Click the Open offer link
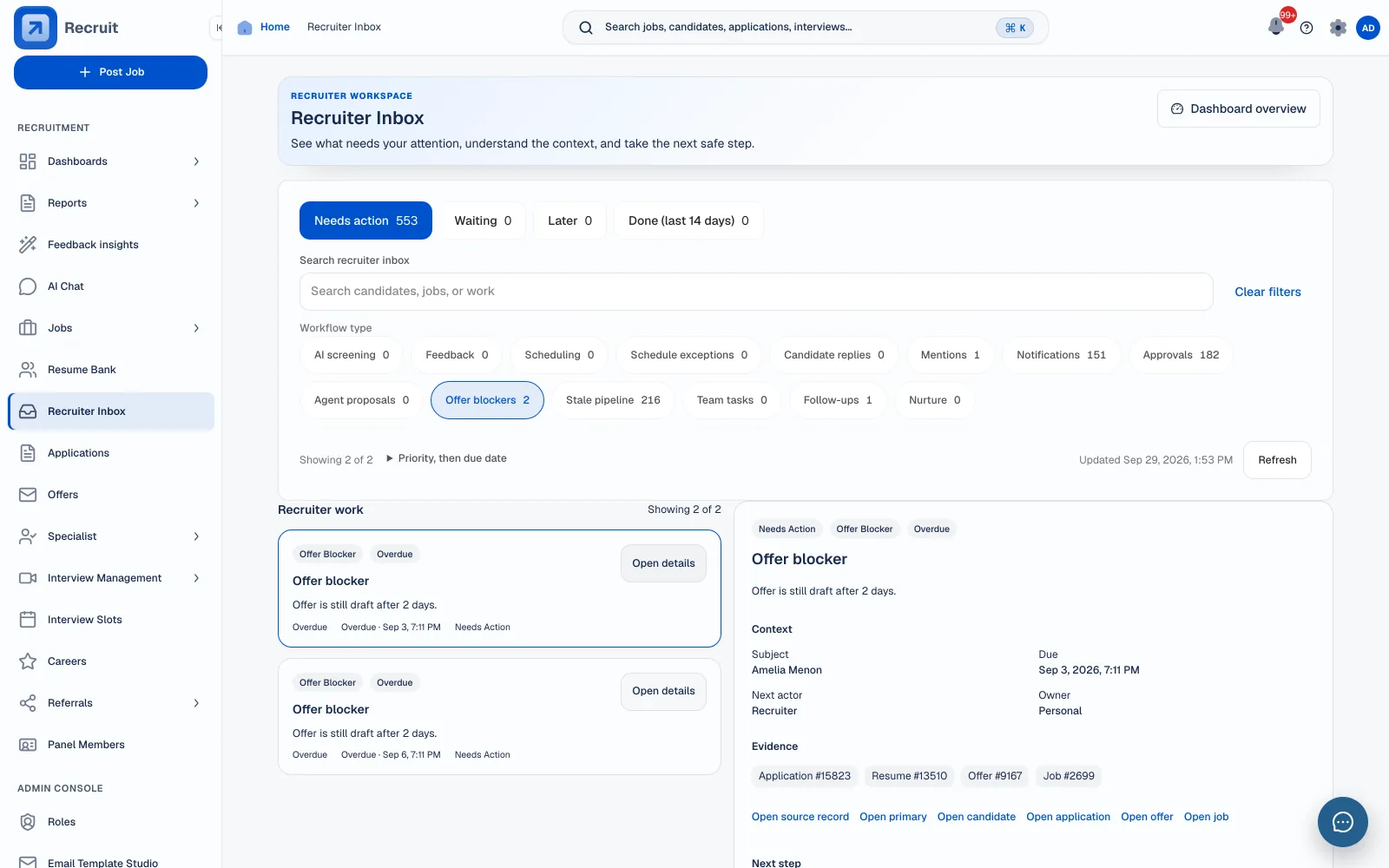Viewport: 1389px width, 868px height. (x=1147, y=817)
